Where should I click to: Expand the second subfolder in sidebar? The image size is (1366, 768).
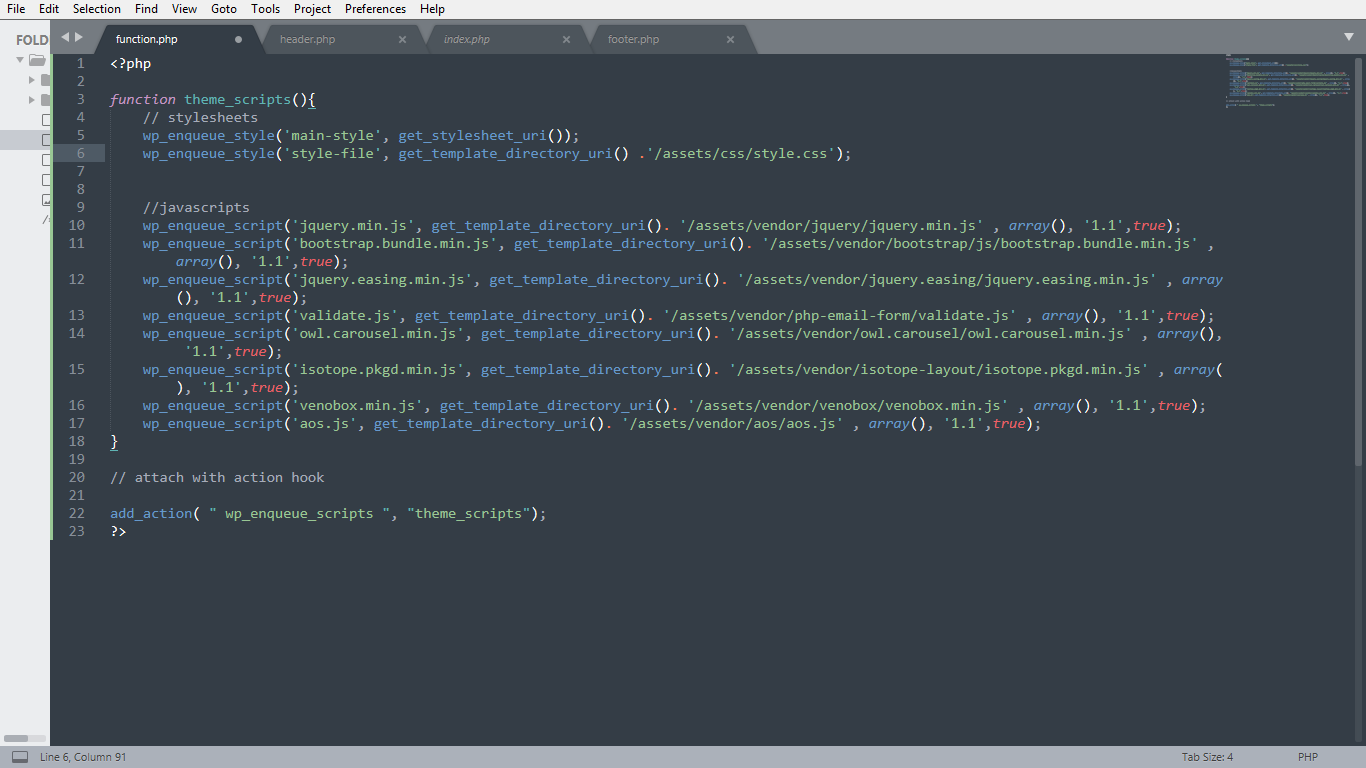pyautogui.click(x=32, y=100)
